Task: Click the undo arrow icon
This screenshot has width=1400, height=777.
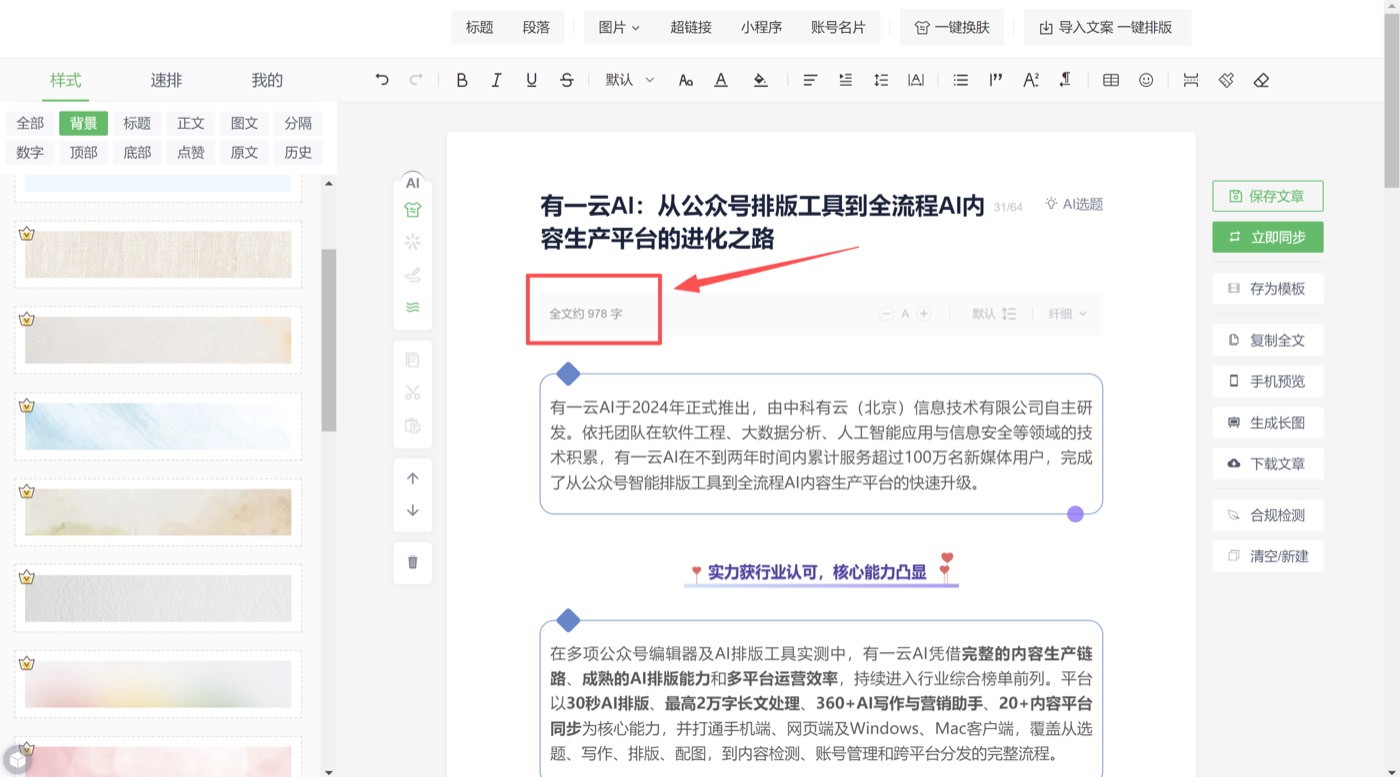Action: tap(382, 80)
